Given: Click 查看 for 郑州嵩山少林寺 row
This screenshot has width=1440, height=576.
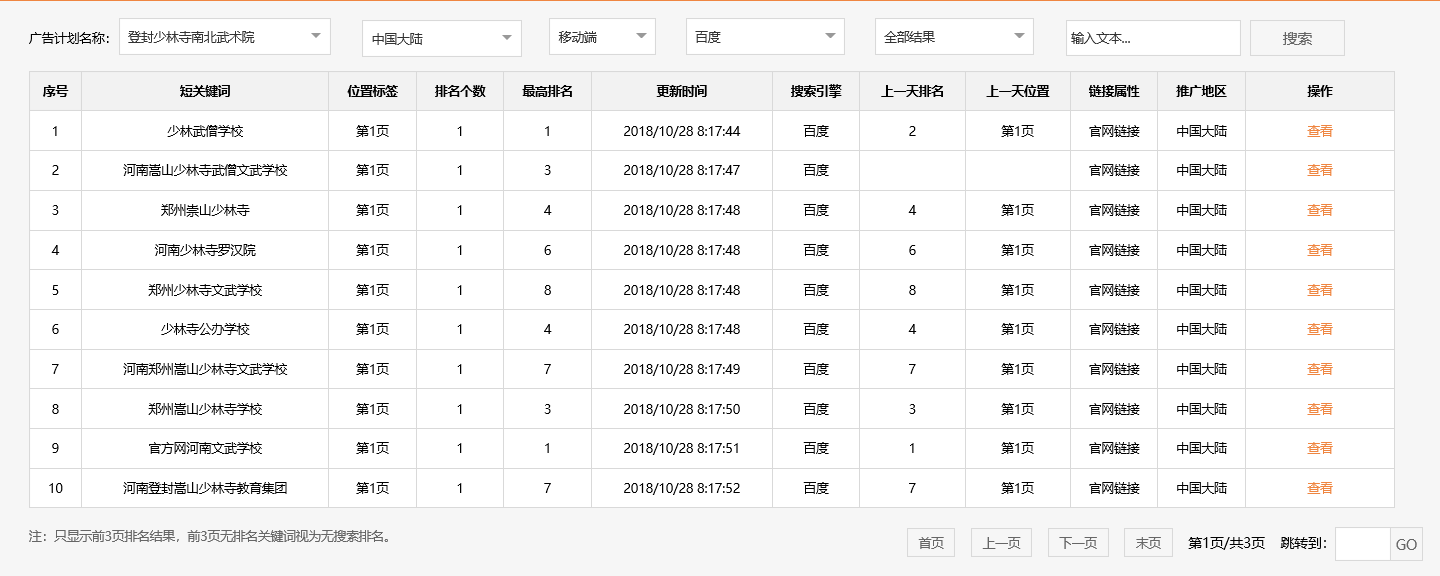Looking at the screenshot, I should [x=1319, y=210].
